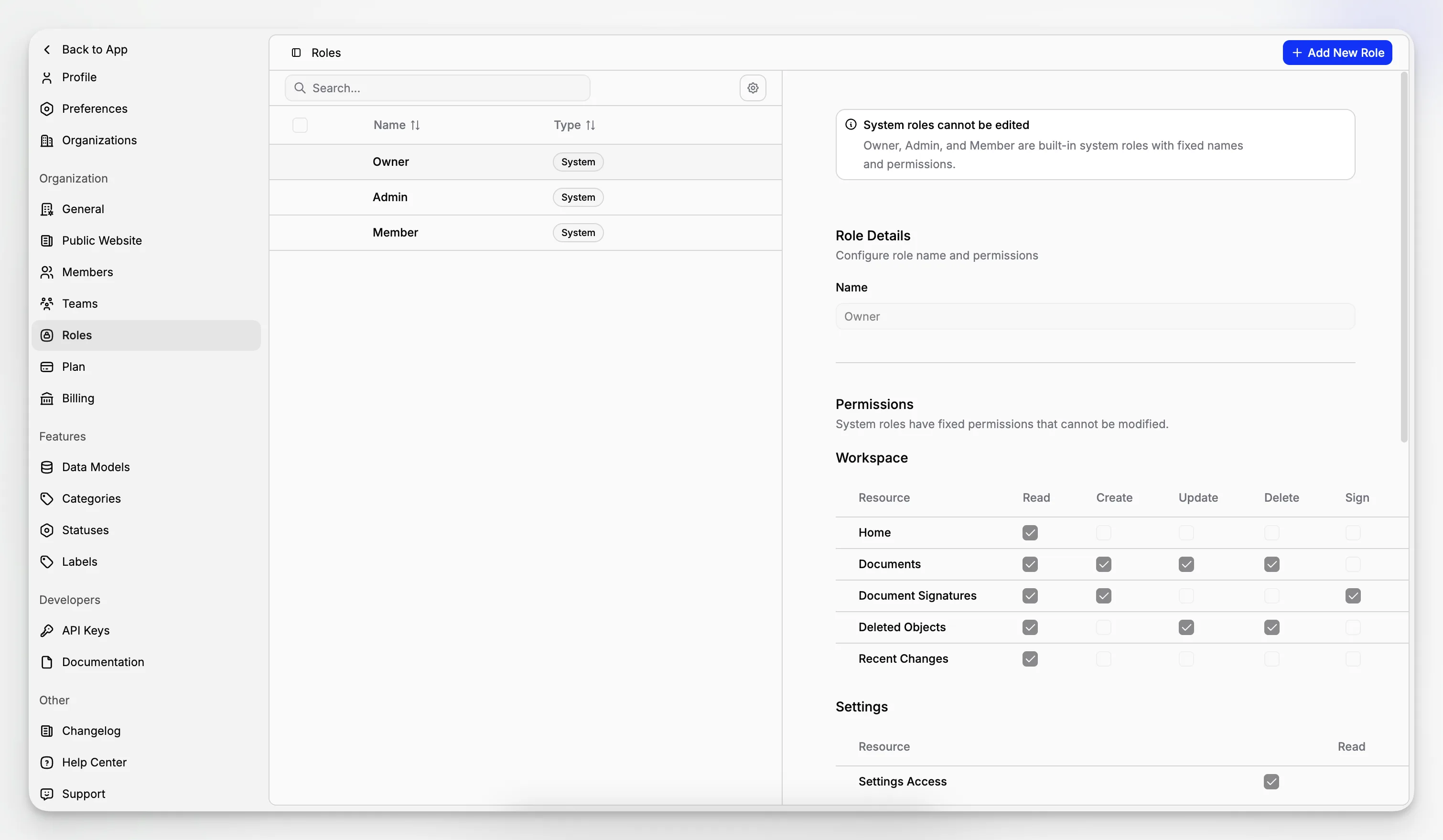Open Help Center link
Viewport: 1443px width, 840px height.
tap(146, 762)
